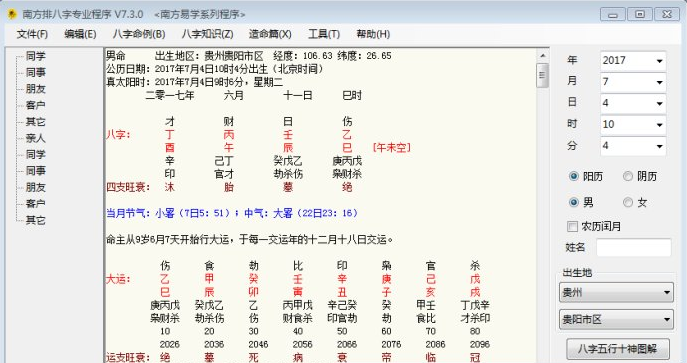Screen dimensions: 687x363
Task: Click the red 大运: label
Action: coord(118,279)
